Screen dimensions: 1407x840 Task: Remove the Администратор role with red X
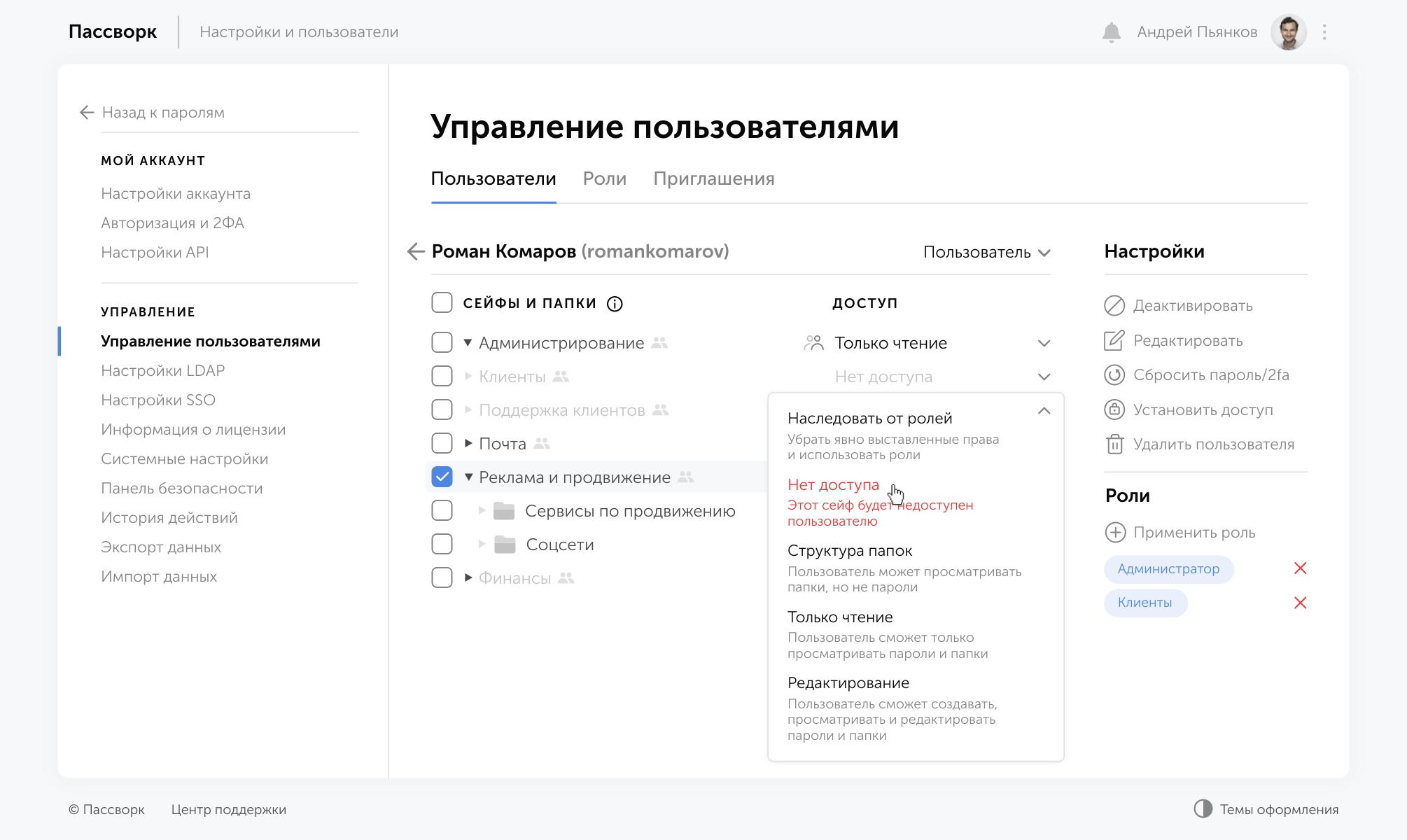pyautogui.click(x=1300, y=568)
